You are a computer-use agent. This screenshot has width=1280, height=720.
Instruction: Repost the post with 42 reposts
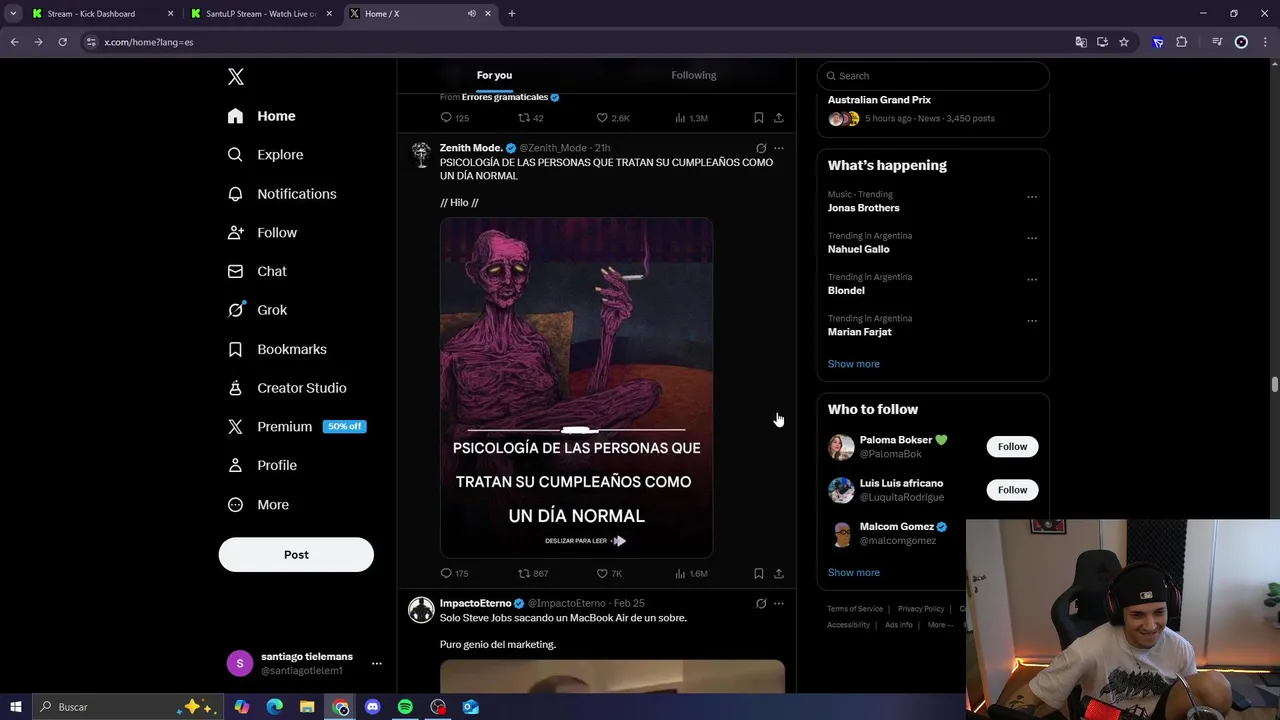(531, 118)
